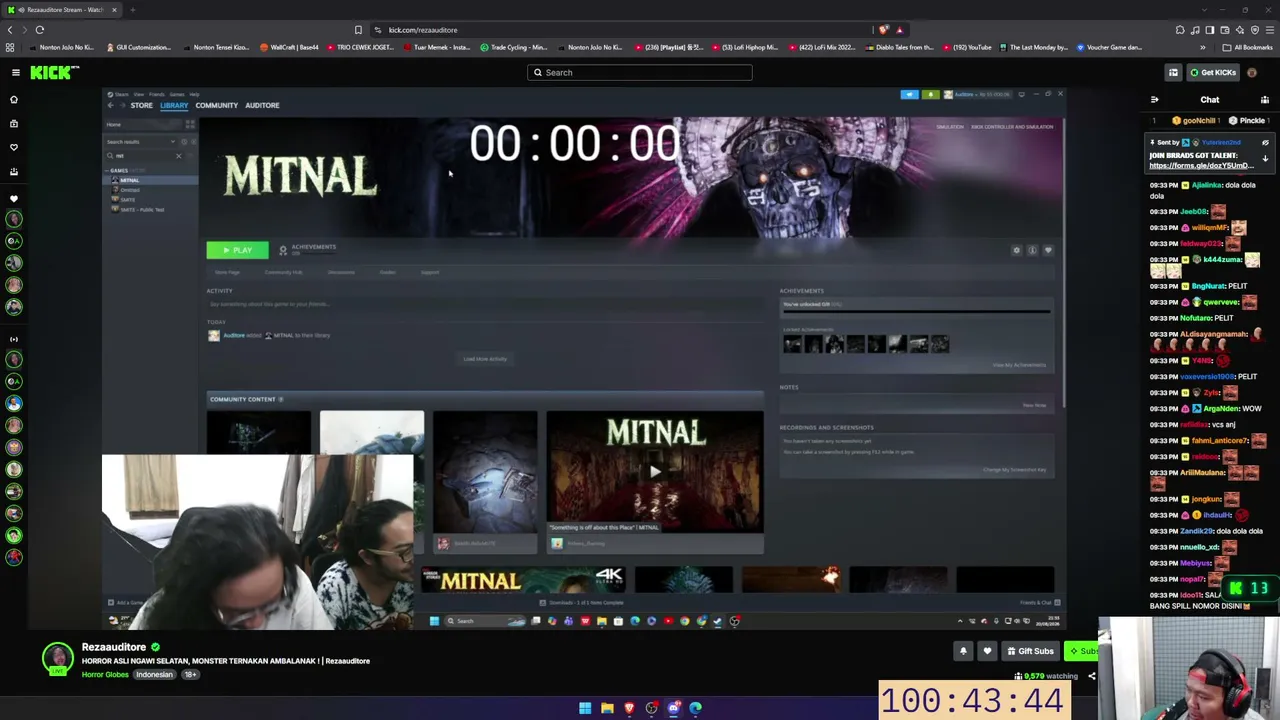This screenshot has width=1280, height=720.
Task: Go to Kick home via logo
Action: (x=54, y=72)
